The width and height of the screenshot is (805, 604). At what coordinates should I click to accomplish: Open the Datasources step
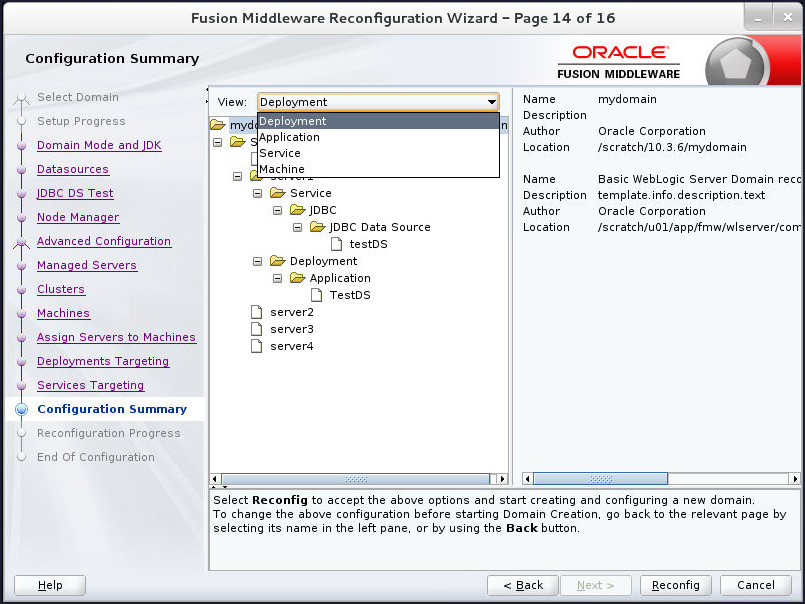[73, 169]
